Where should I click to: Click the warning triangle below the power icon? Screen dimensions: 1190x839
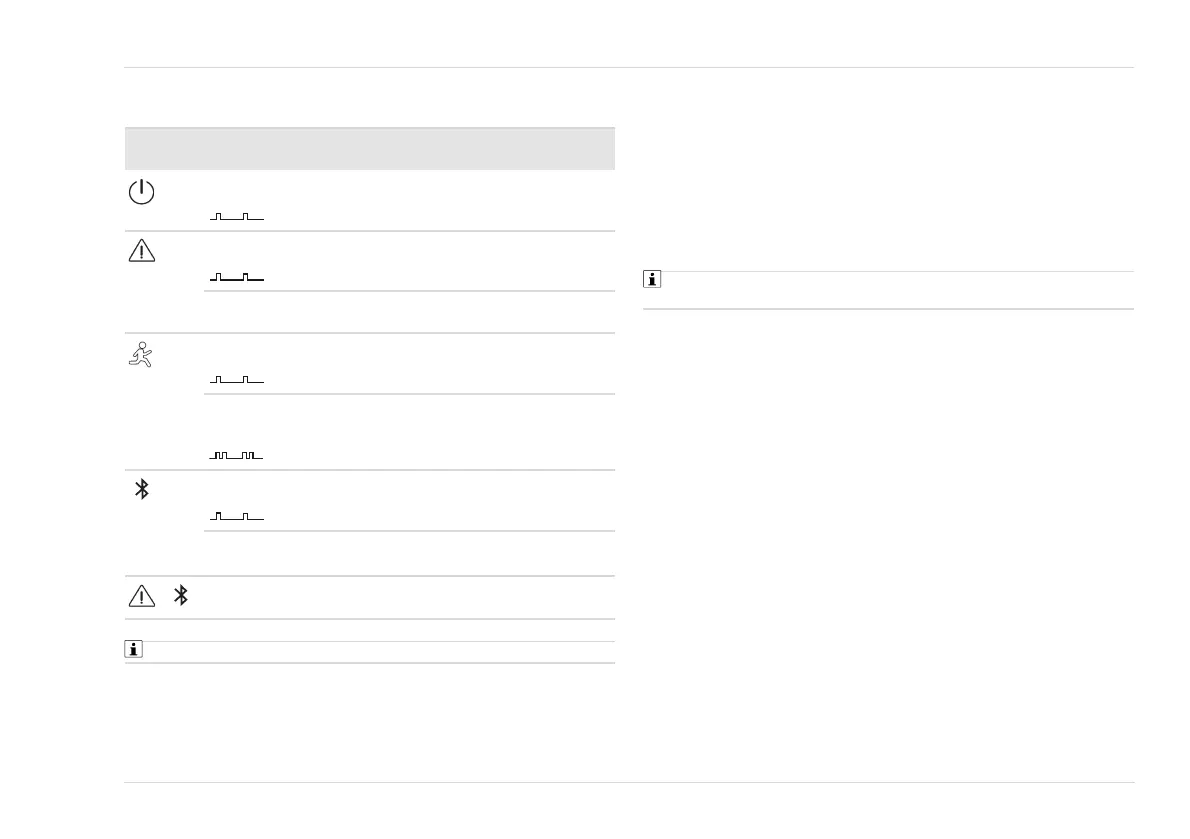[x=142, y=251]
